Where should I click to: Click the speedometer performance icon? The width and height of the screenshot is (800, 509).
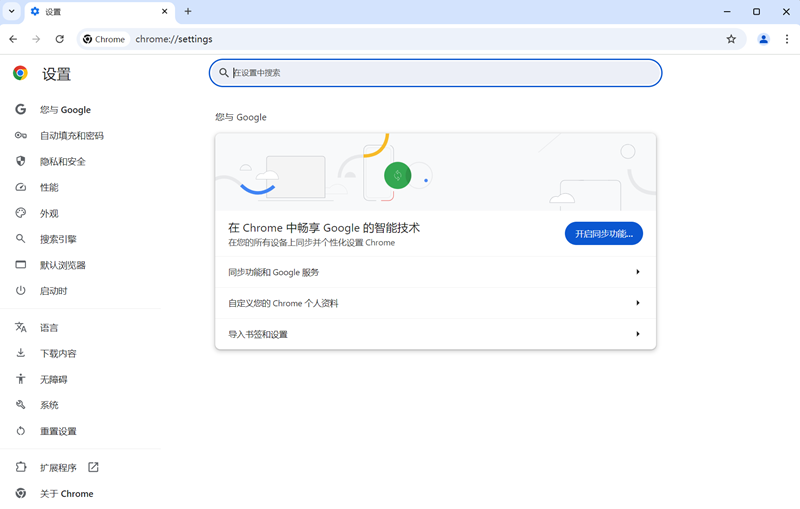[x=20, y=187]
